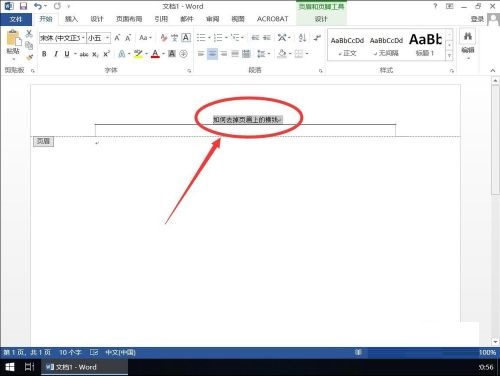Click the Enclose Characters circle icon
Viewport: 500px width, 376px height.
183,54
